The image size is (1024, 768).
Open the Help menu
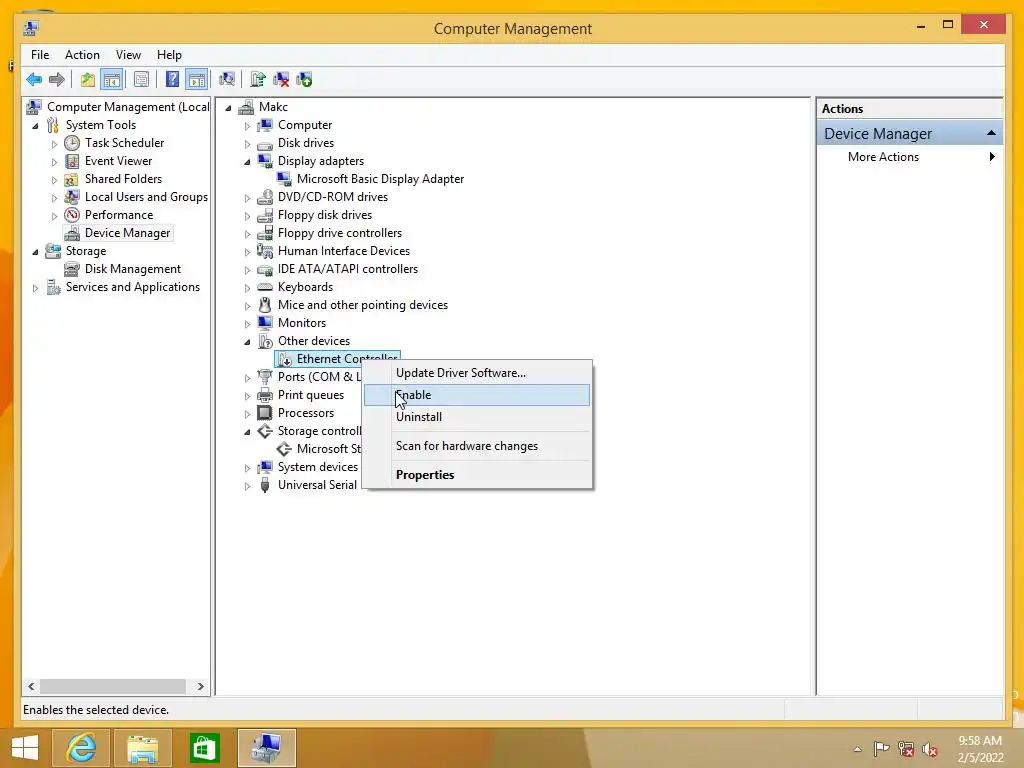pyautogui.click(x=169, y=55)
